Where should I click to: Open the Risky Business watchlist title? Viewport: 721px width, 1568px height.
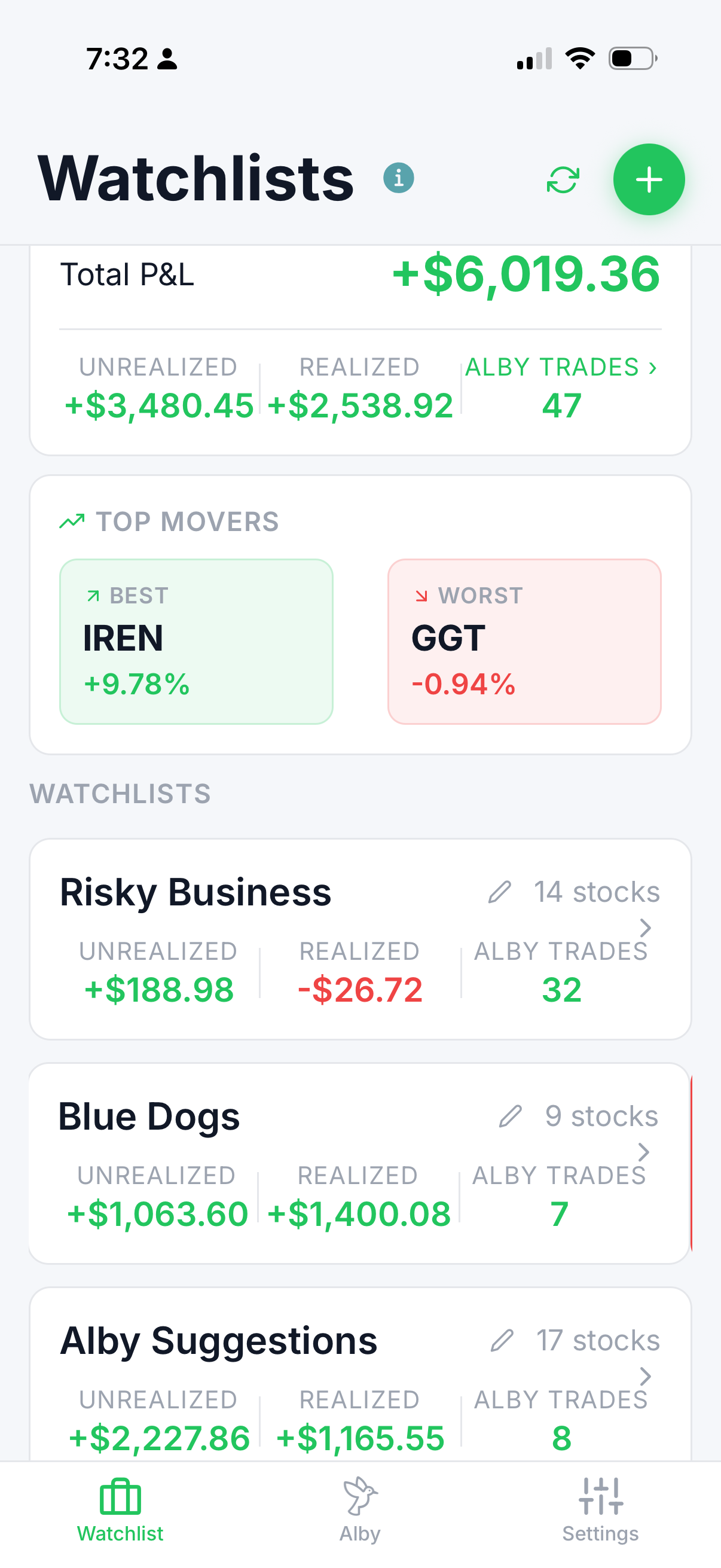195,892
